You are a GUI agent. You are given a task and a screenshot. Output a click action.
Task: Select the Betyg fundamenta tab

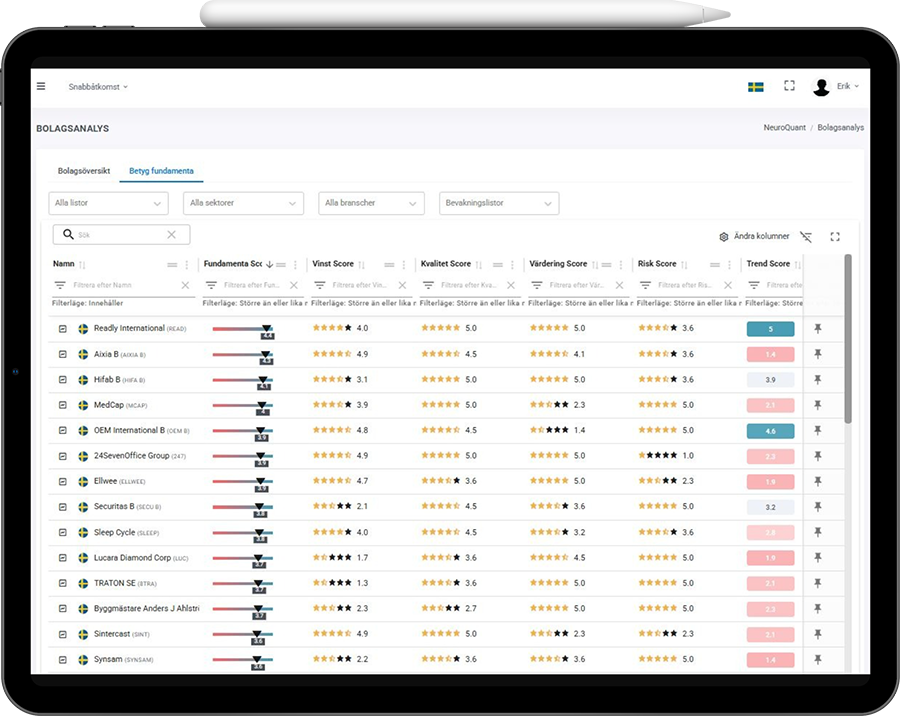coord(161,171)
